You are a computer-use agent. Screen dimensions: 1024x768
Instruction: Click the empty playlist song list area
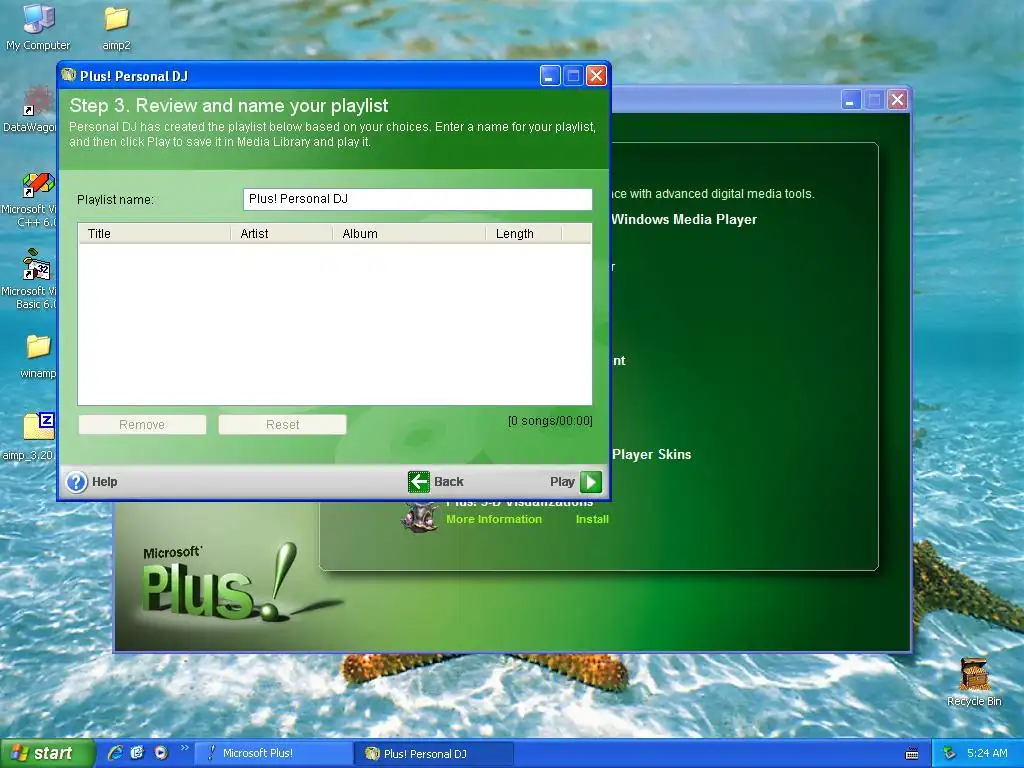pos(335,324)
